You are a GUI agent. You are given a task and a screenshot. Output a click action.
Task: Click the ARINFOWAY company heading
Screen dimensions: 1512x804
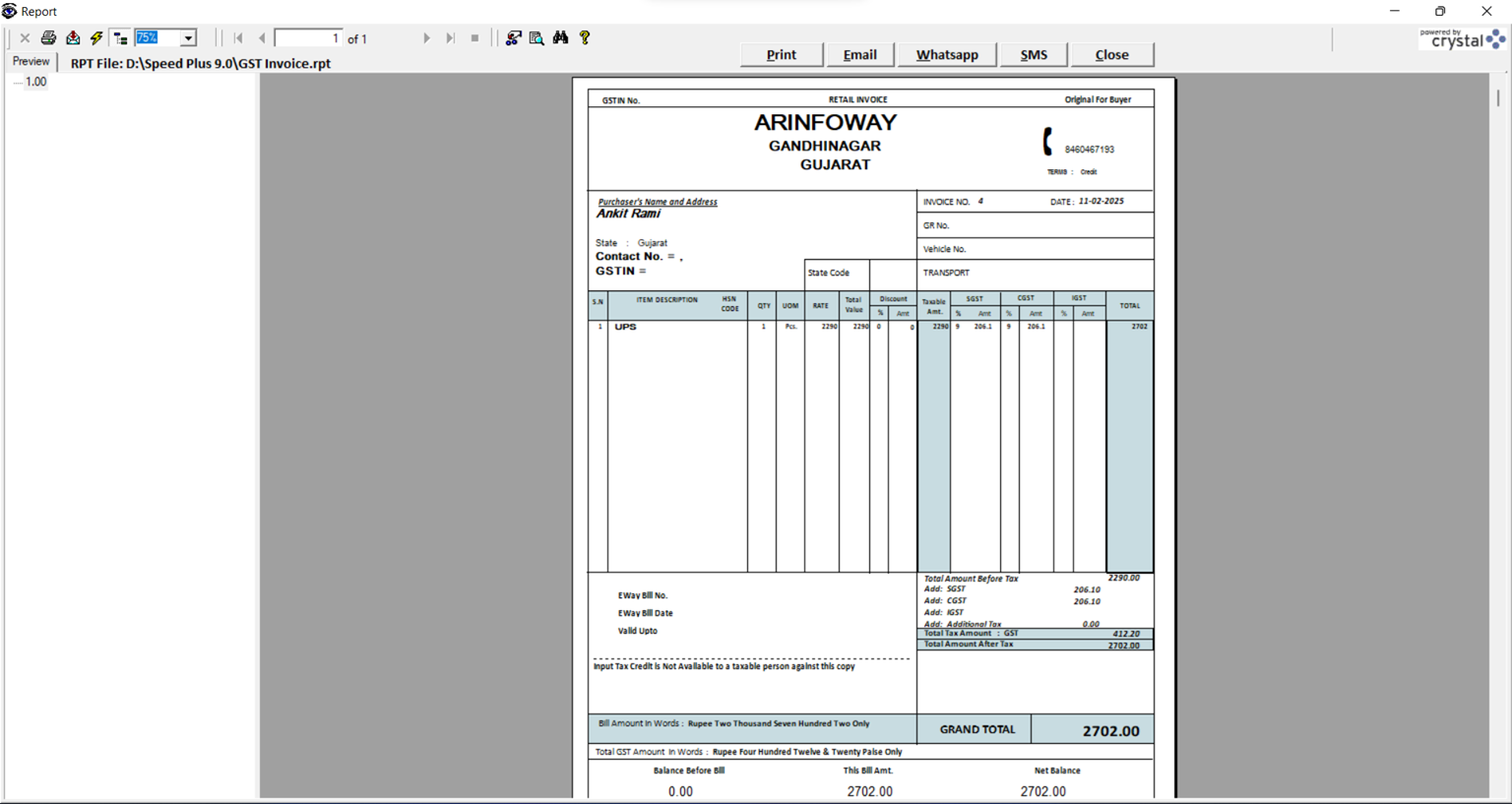(826, 123)
